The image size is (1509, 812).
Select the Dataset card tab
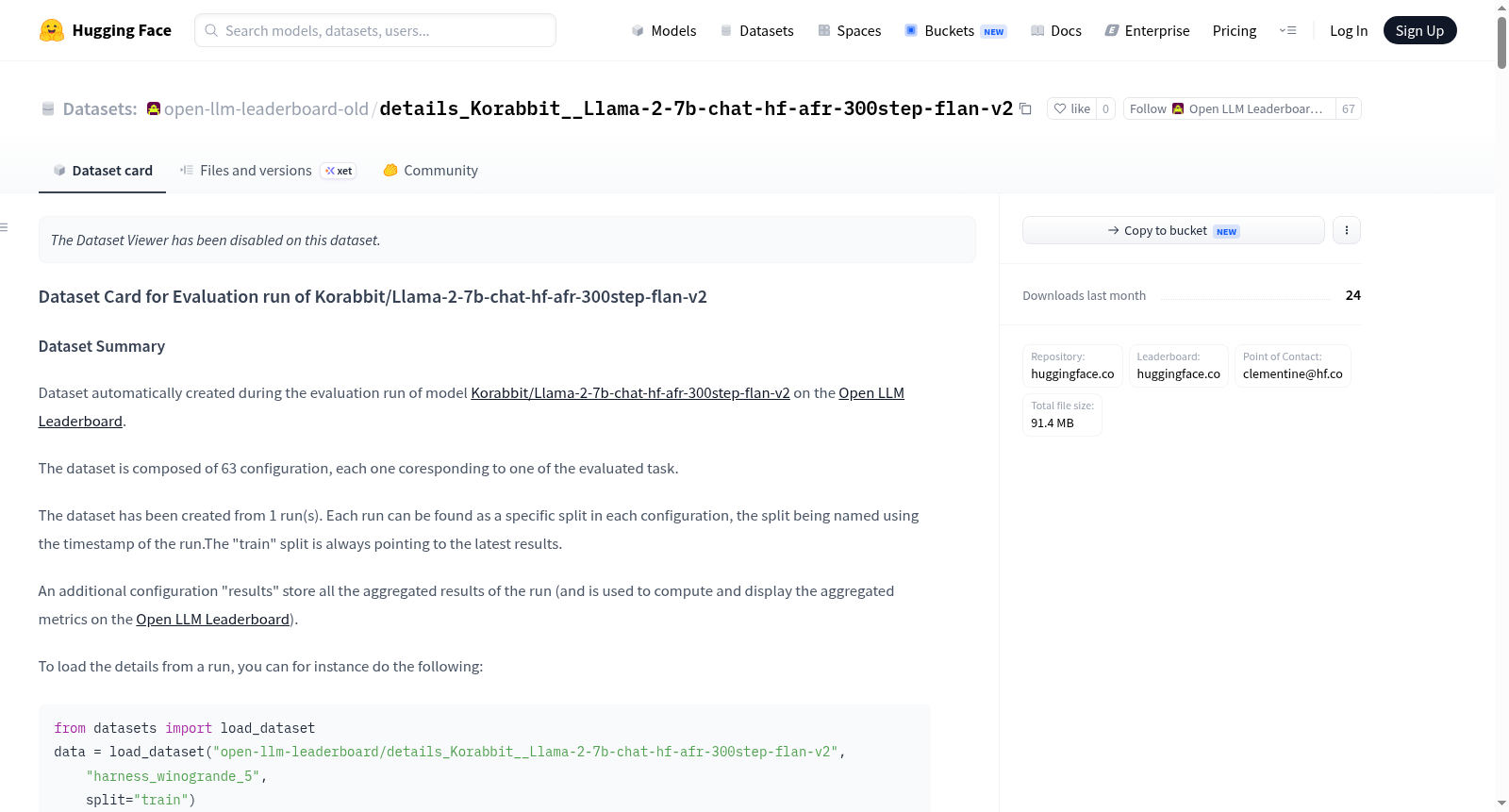[102, 171]
